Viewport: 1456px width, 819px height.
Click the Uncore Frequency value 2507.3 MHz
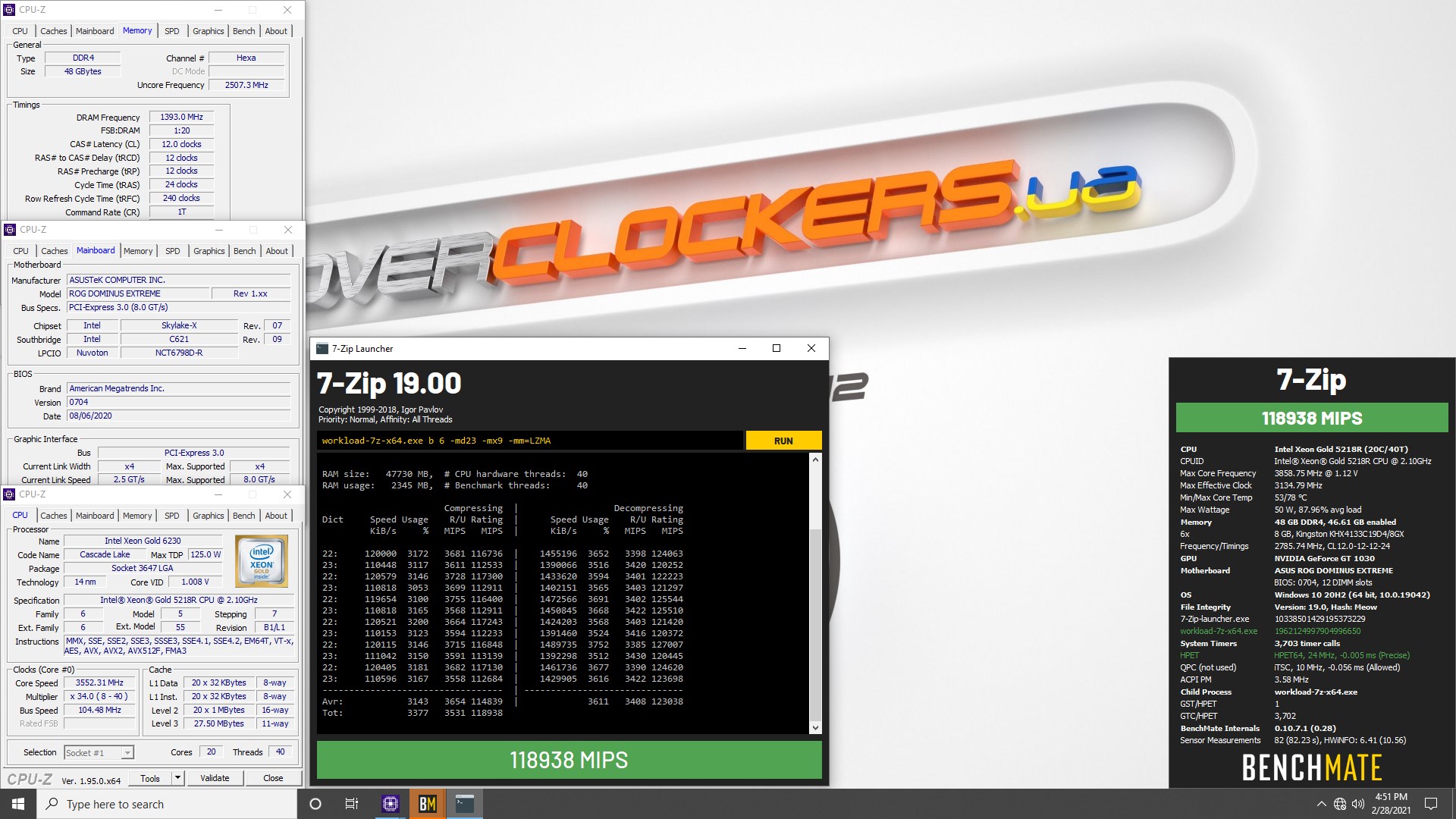pyautogui.click(x=246, y=85)
